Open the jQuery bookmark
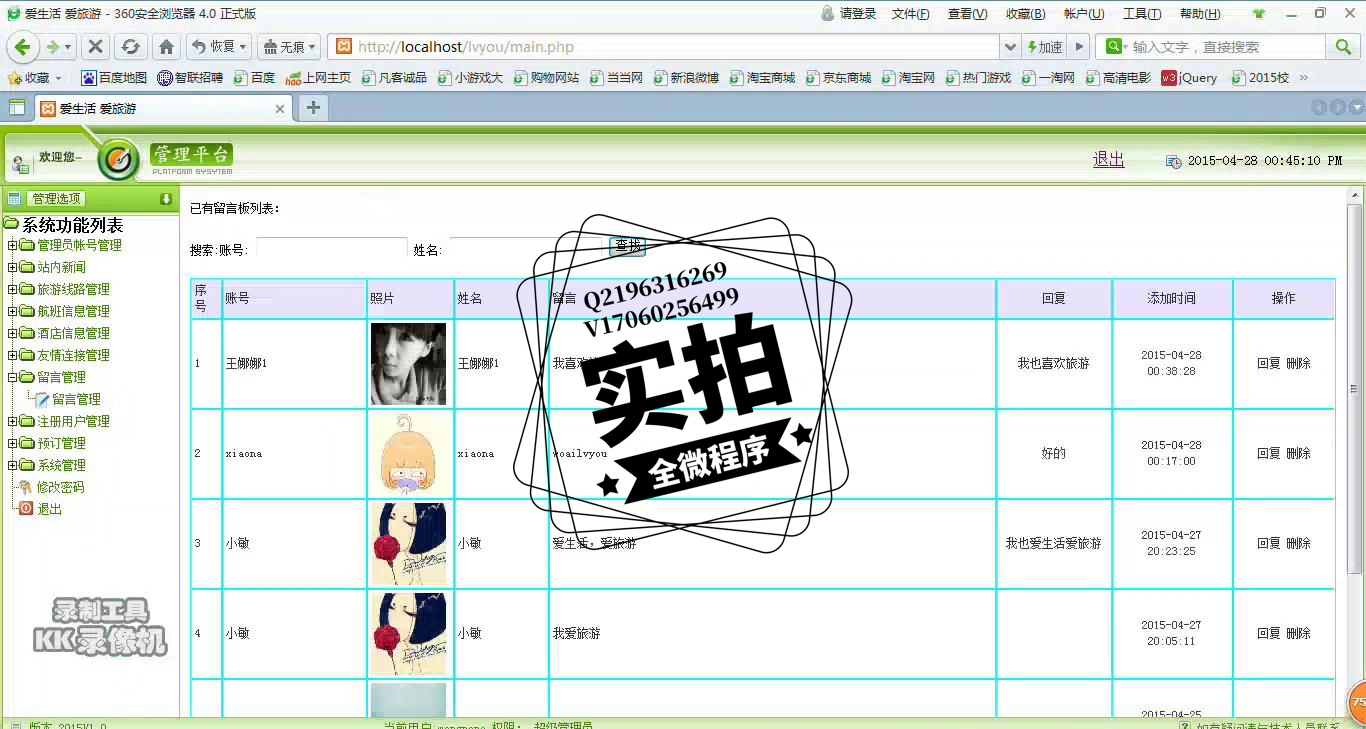Viewport: 1366px width, 729px height. (1189, 77)
